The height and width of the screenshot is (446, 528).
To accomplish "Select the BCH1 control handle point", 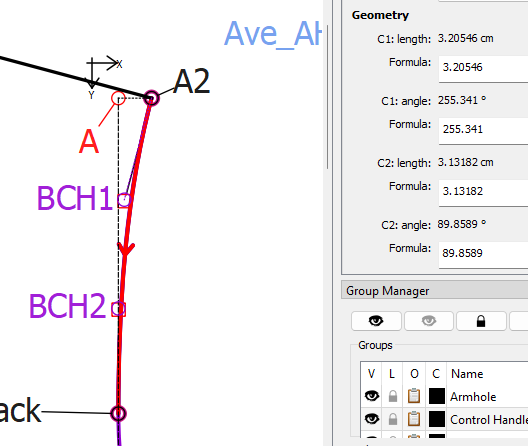I will click(x=124, y=200).
